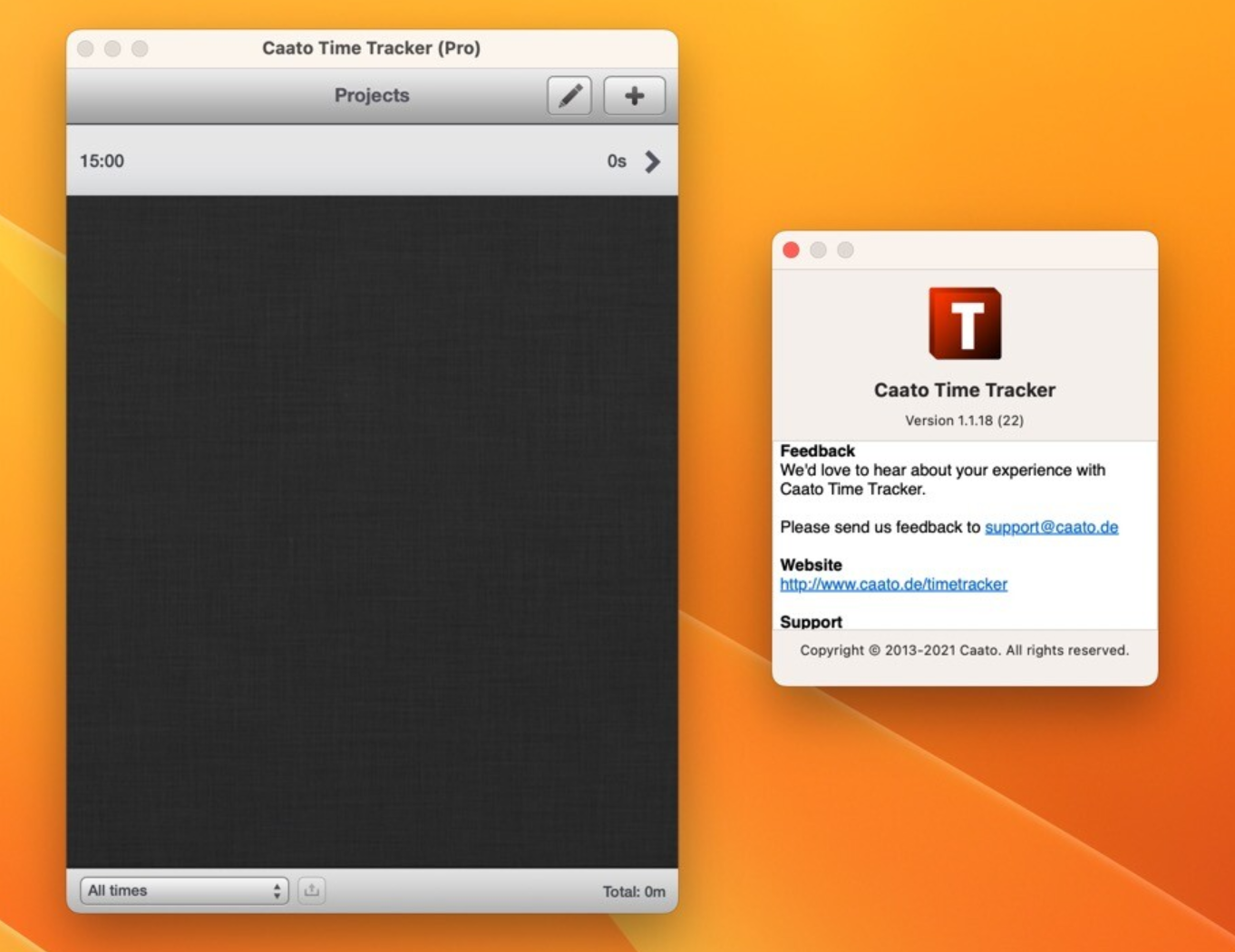This screenshot has height=952, width=1235.
Task: Click the 0s duration value
Action: [617, 161]
